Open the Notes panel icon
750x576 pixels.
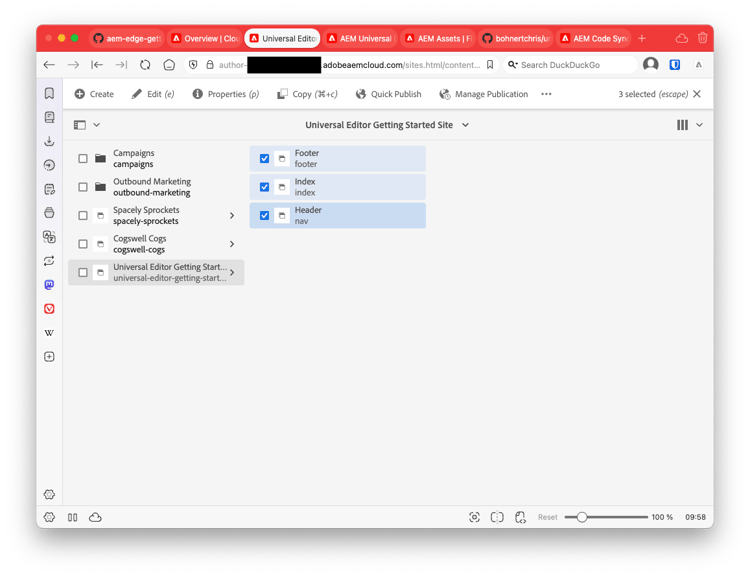(49, 189)
